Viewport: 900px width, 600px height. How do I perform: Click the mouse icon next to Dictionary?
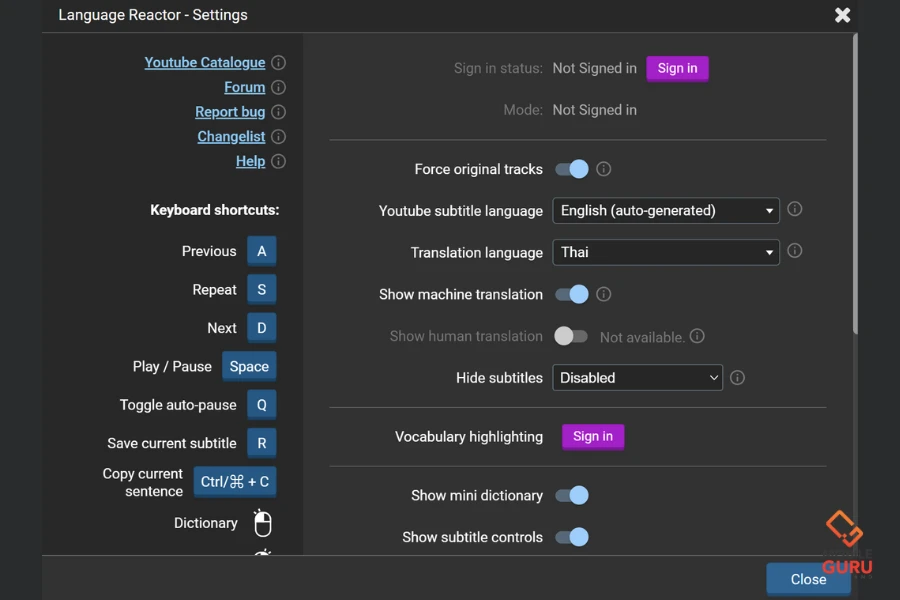[x=262, y=522]
